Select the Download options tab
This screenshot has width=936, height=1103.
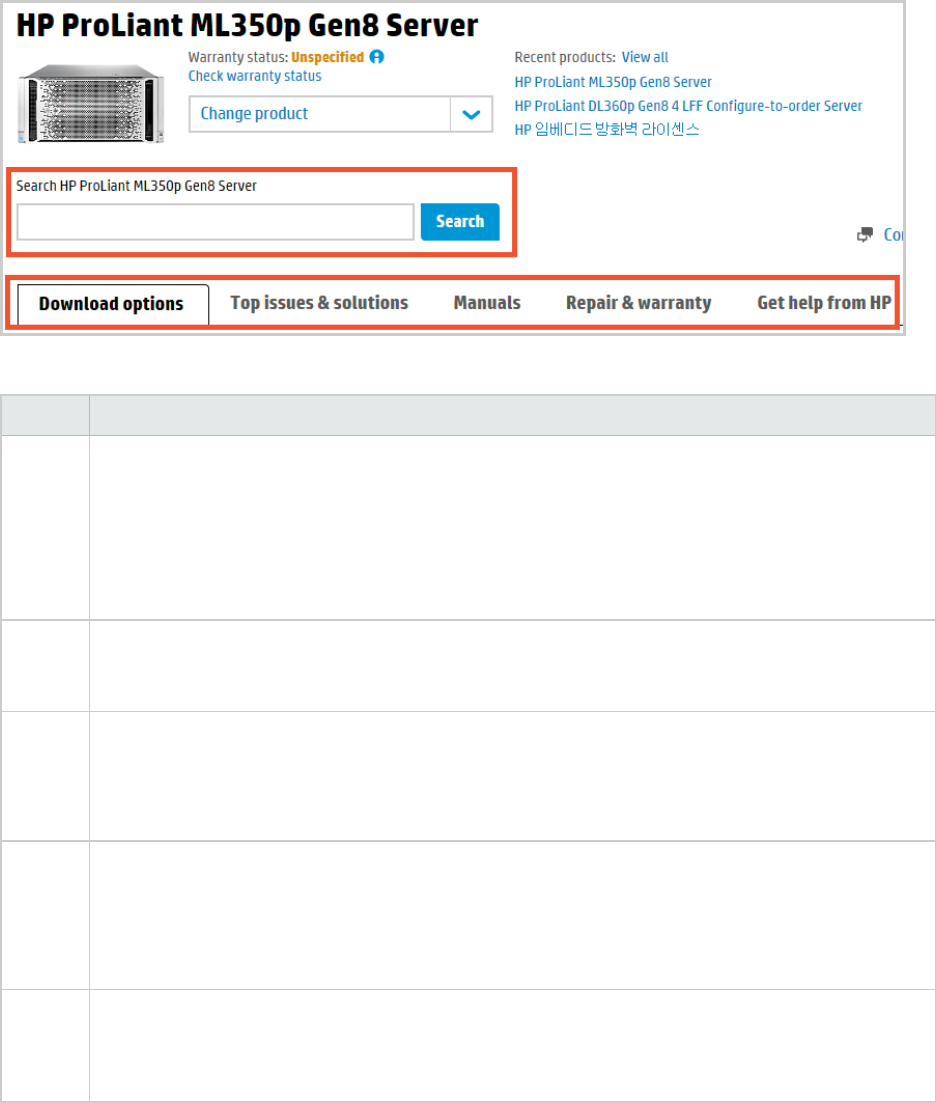[113, 304]
